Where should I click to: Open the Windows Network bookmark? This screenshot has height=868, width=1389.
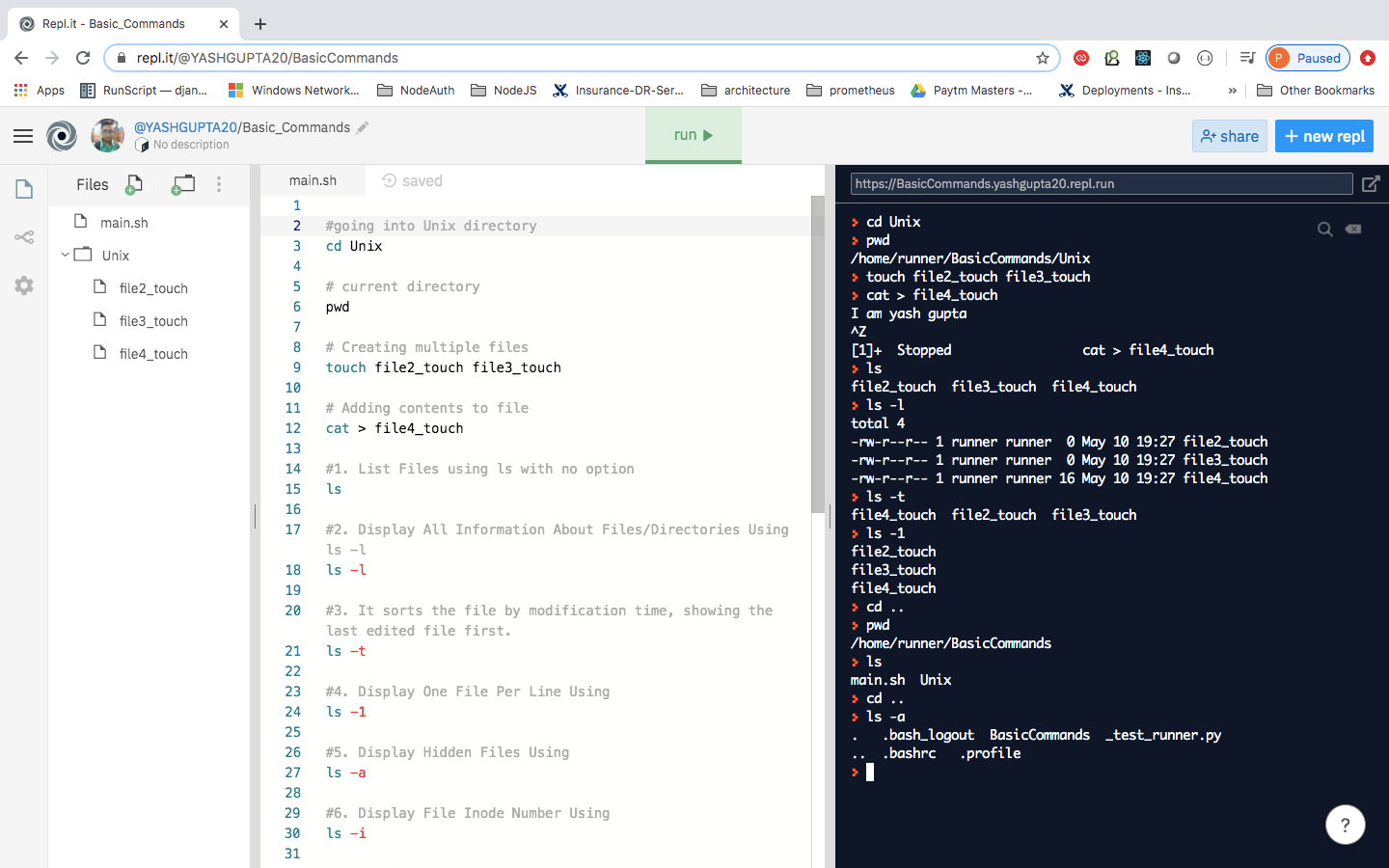click(x=293, y=90)
